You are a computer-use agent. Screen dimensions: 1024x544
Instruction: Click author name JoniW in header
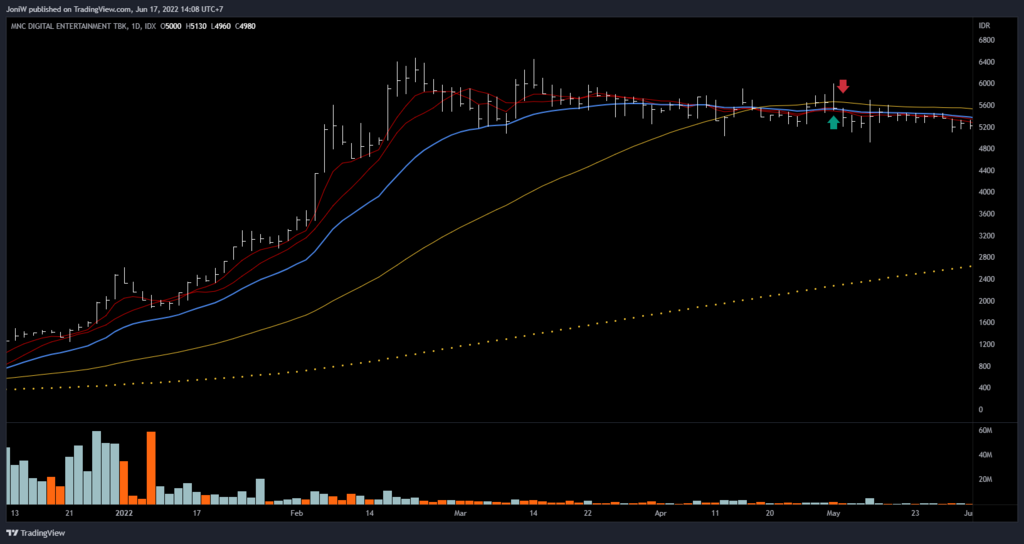pyautogui.click(x=17, y=8)
